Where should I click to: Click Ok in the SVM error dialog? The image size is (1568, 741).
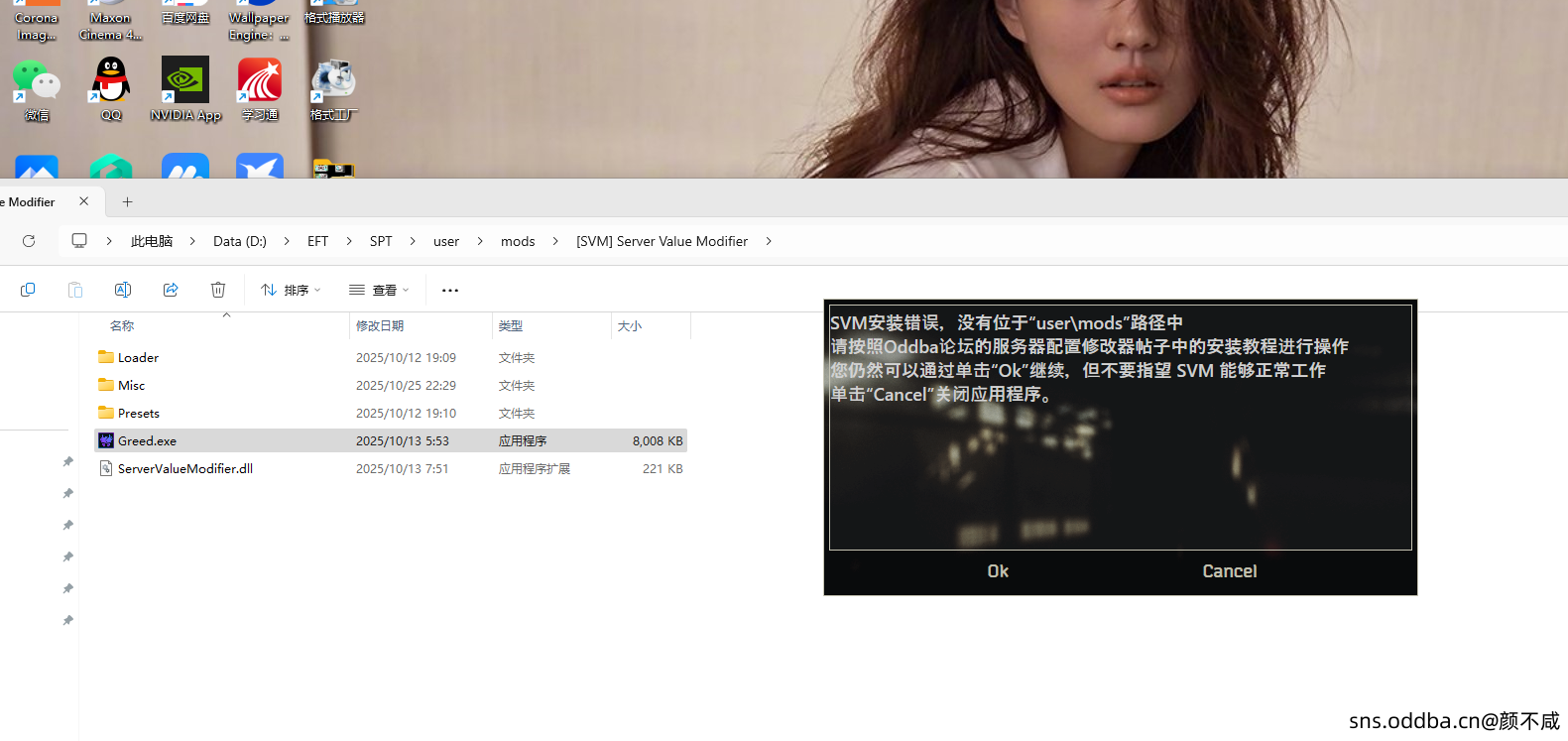(x=998, y=571)
